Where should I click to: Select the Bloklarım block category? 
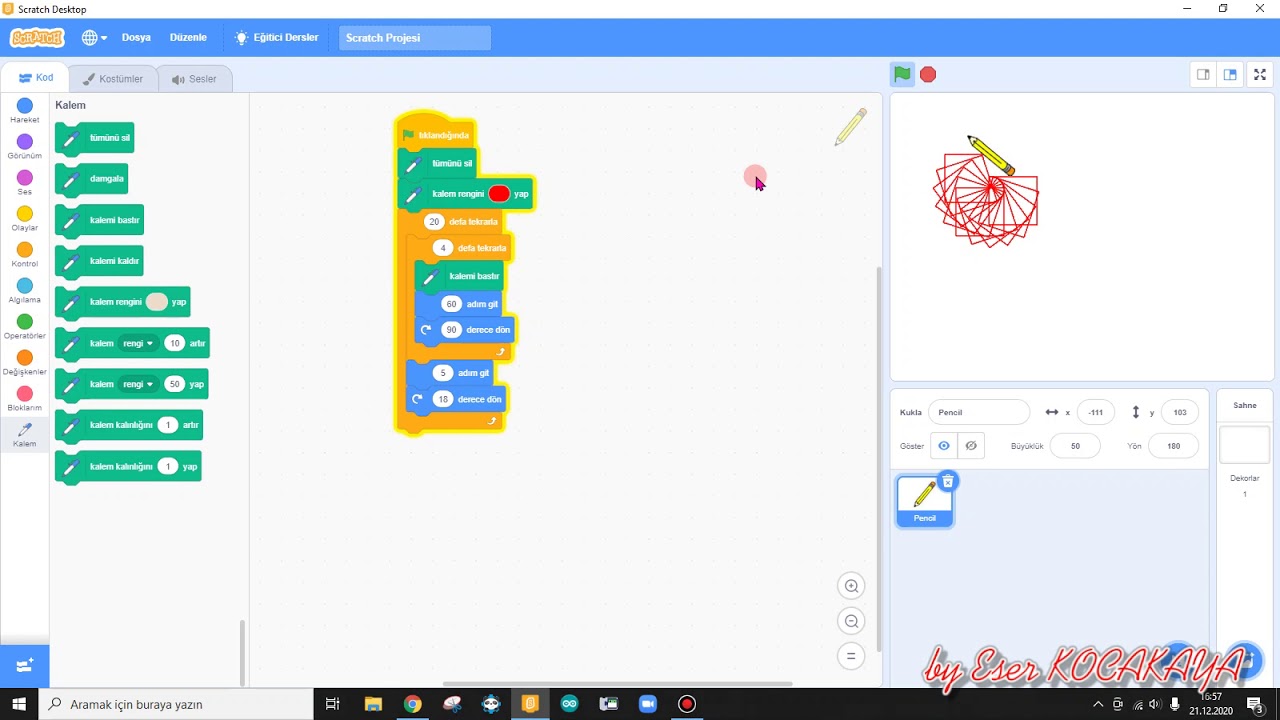click(25, 399)
